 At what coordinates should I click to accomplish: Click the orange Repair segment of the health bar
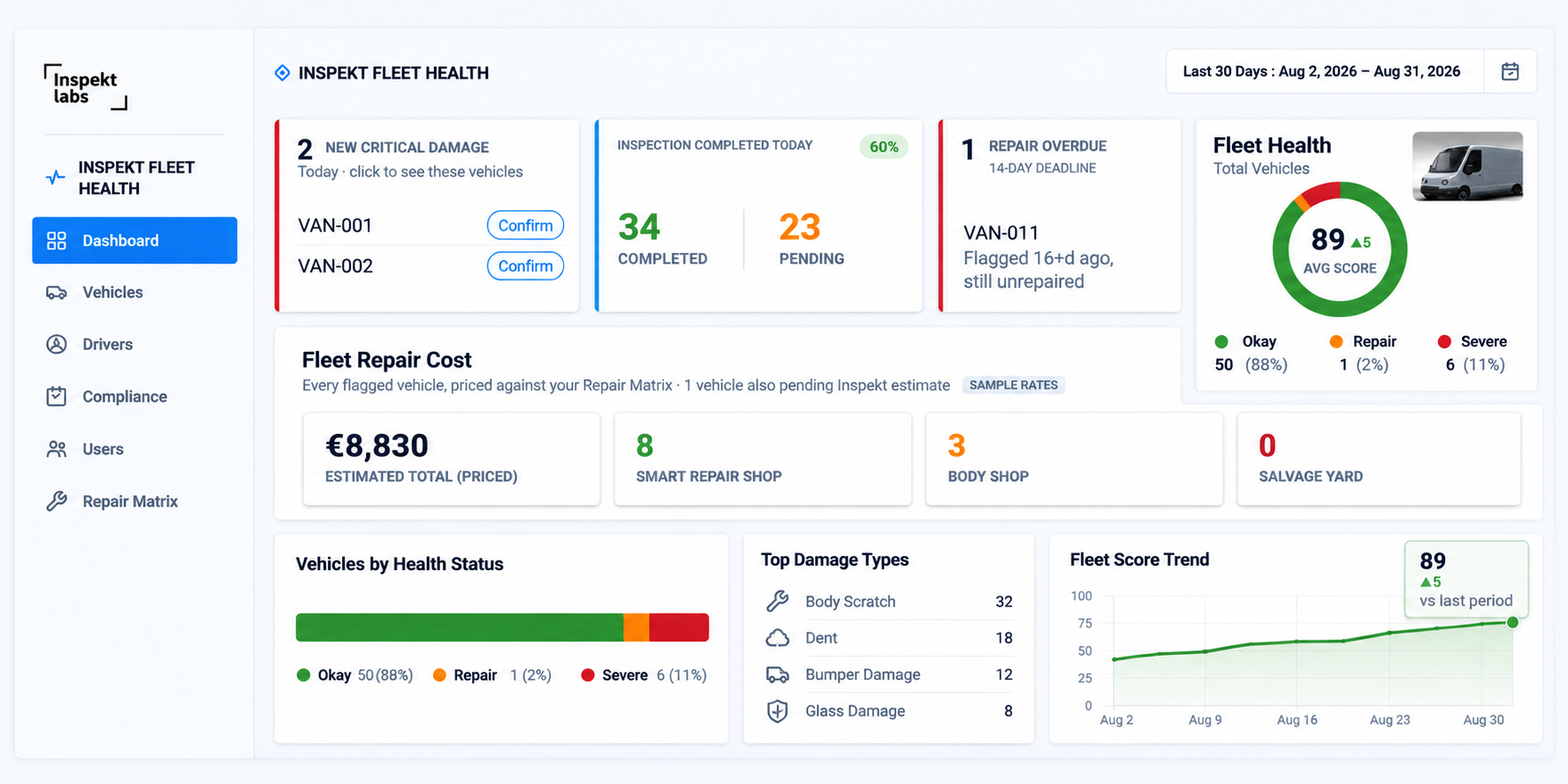636,628
